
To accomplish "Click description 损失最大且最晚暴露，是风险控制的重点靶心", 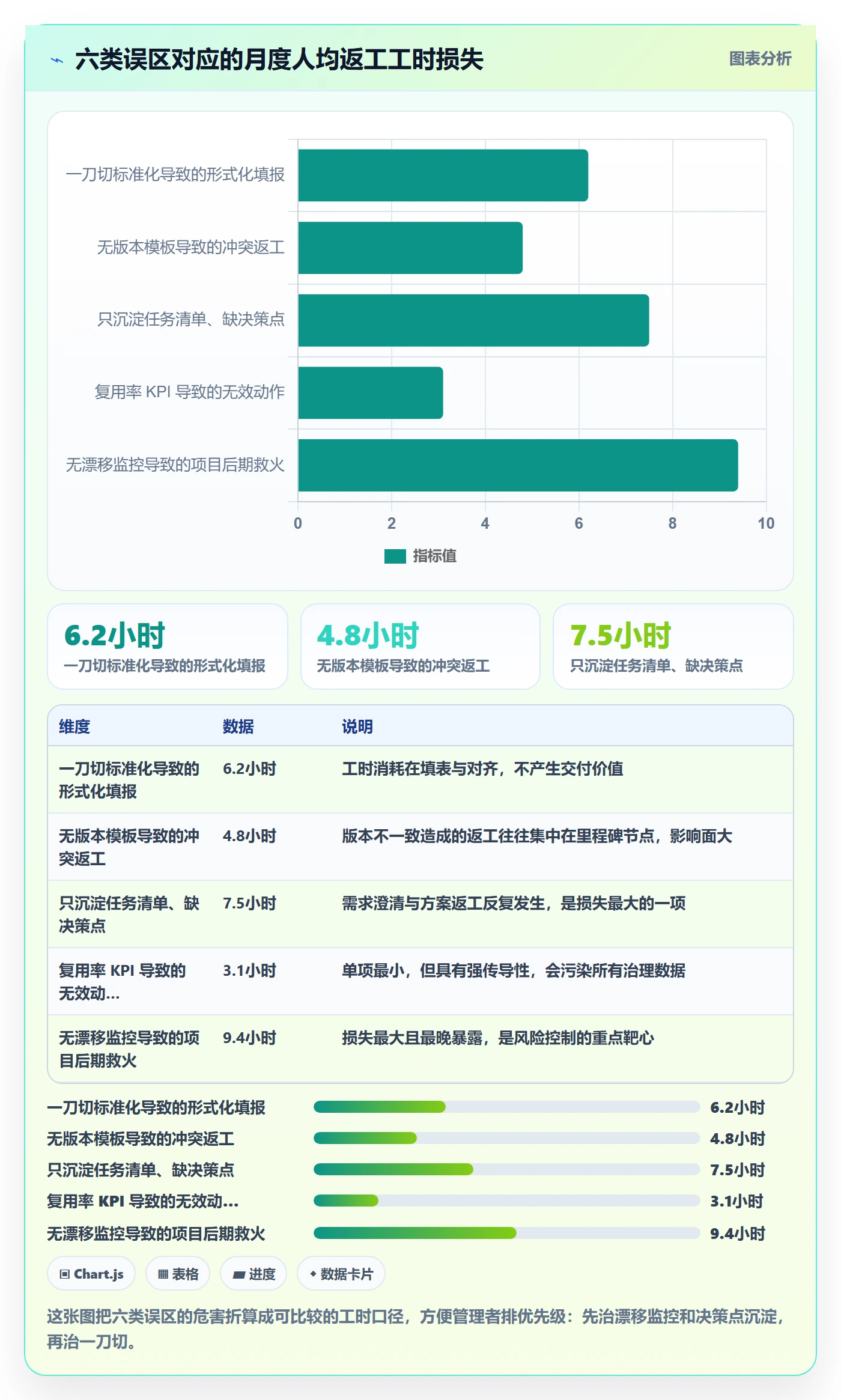I will coord(498,1038).
